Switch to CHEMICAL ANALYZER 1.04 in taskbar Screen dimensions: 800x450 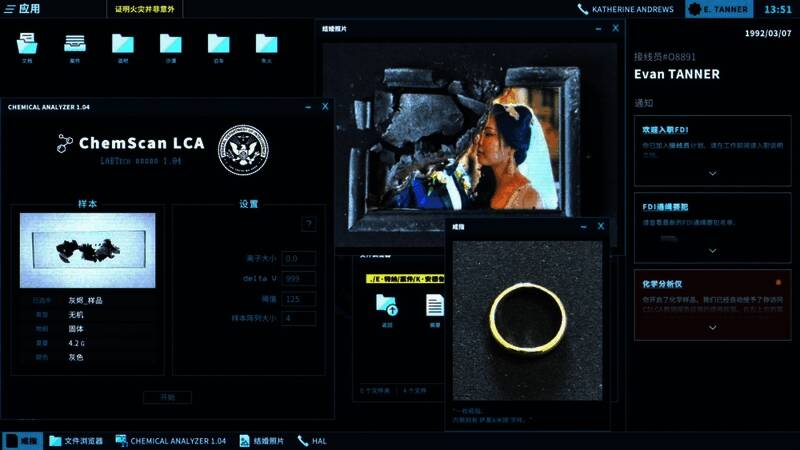click(171, 440)
